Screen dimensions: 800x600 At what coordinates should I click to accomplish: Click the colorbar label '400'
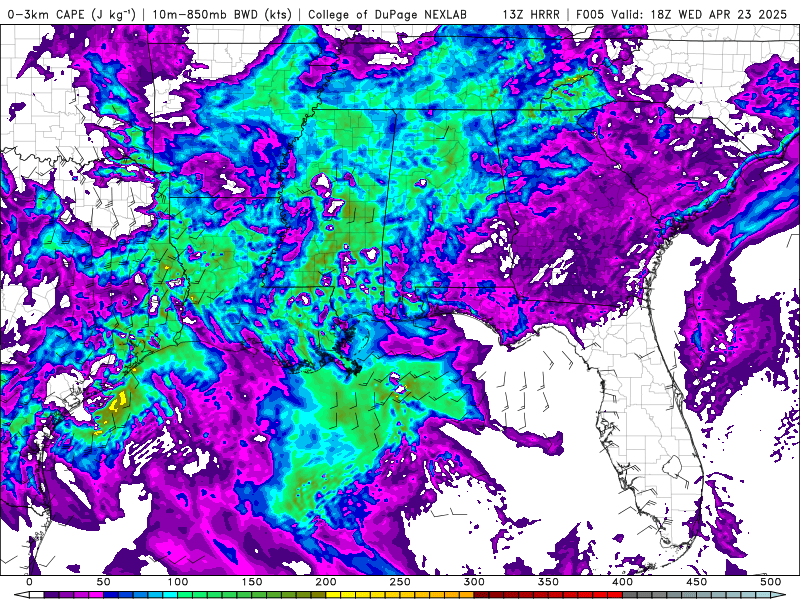[622, 582]
